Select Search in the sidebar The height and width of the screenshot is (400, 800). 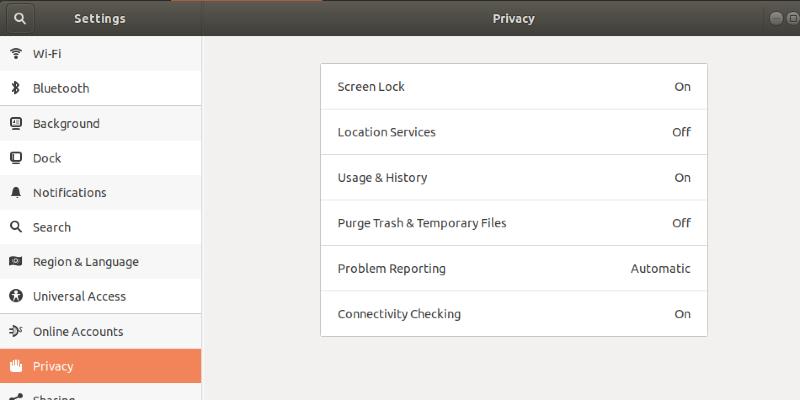click(x=52, y=227)
